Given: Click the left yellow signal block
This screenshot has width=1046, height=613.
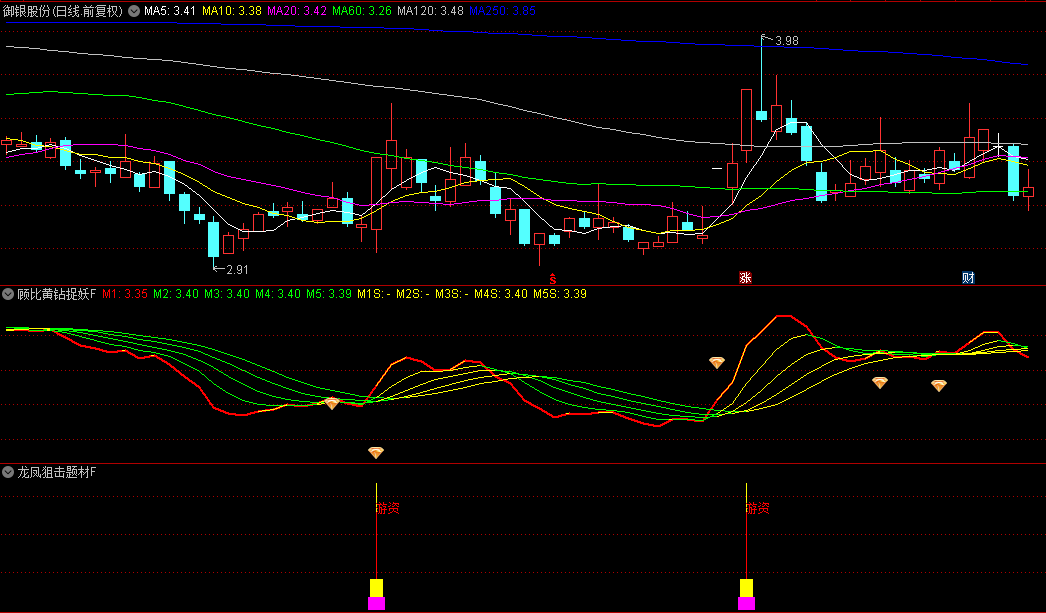Looking at the screenshot, I should (x=376, y=587).
